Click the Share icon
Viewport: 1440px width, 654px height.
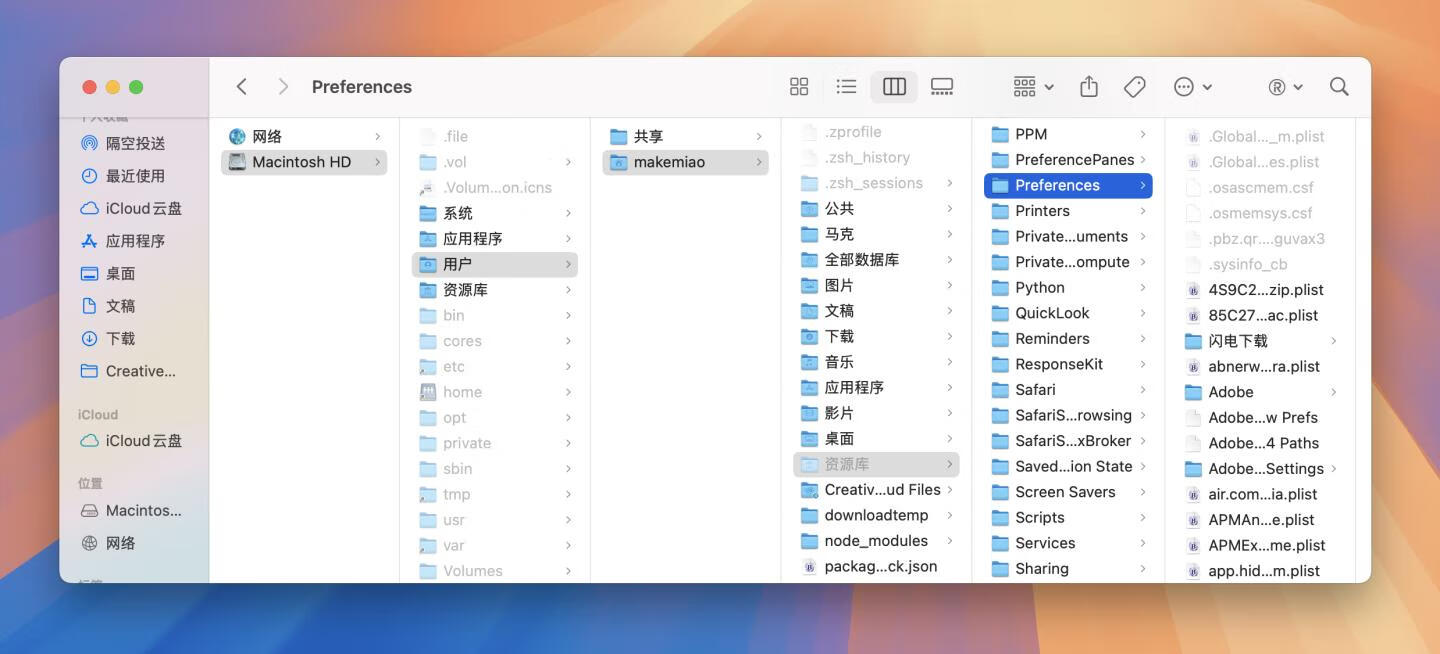1089,87
